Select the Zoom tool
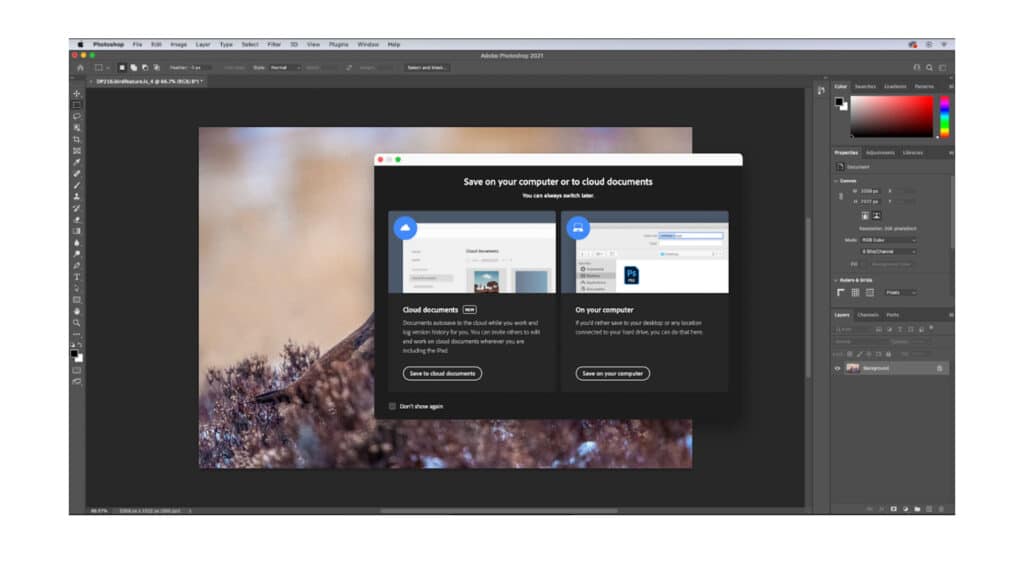Image resolution: width=1024 pixels, height=576 pixels. [77, 323]
